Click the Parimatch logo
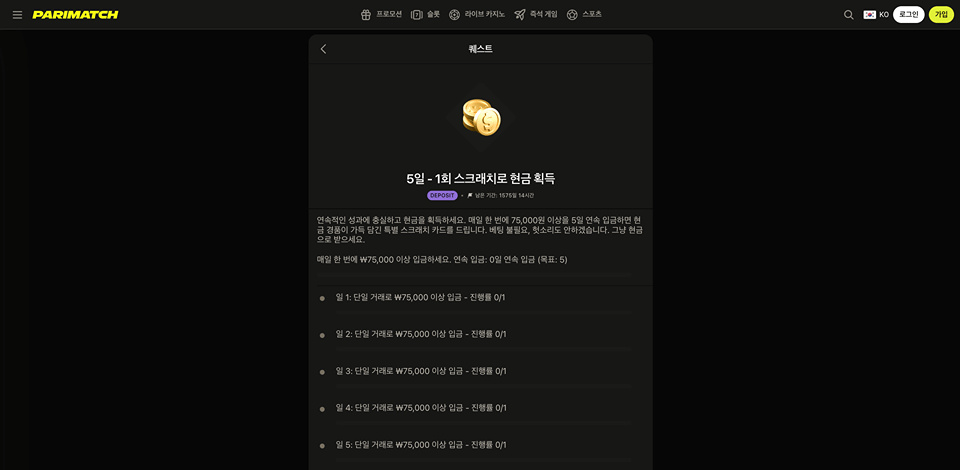The width and height of the screenshot is (960, 470). pyautogui.click(x=75, y=15)
